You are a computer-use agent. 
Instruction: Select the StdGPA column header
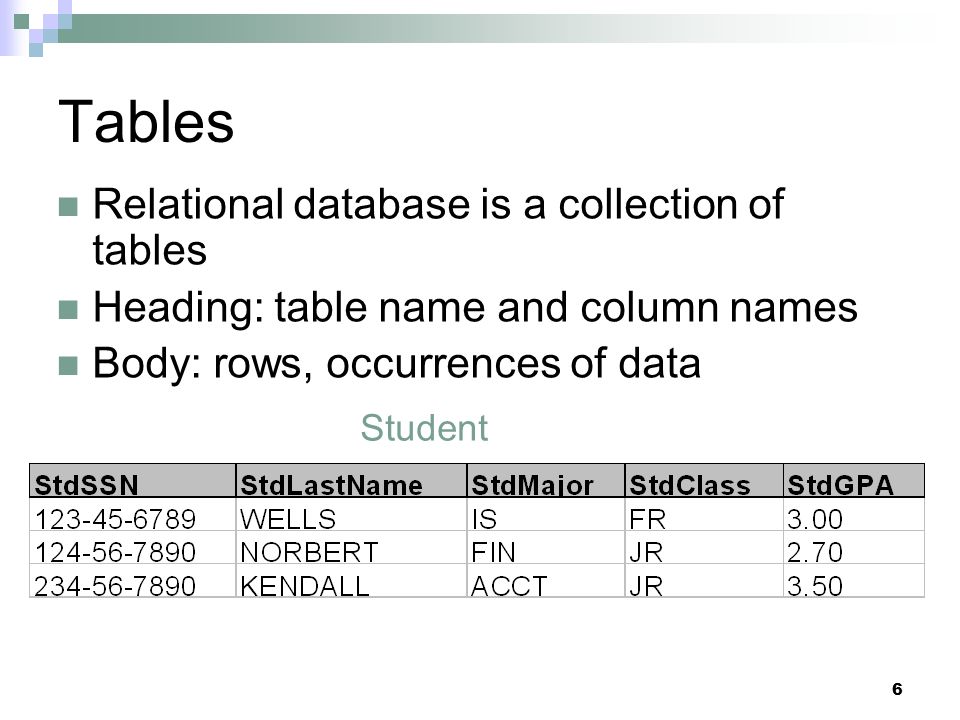tap(854, 481)
